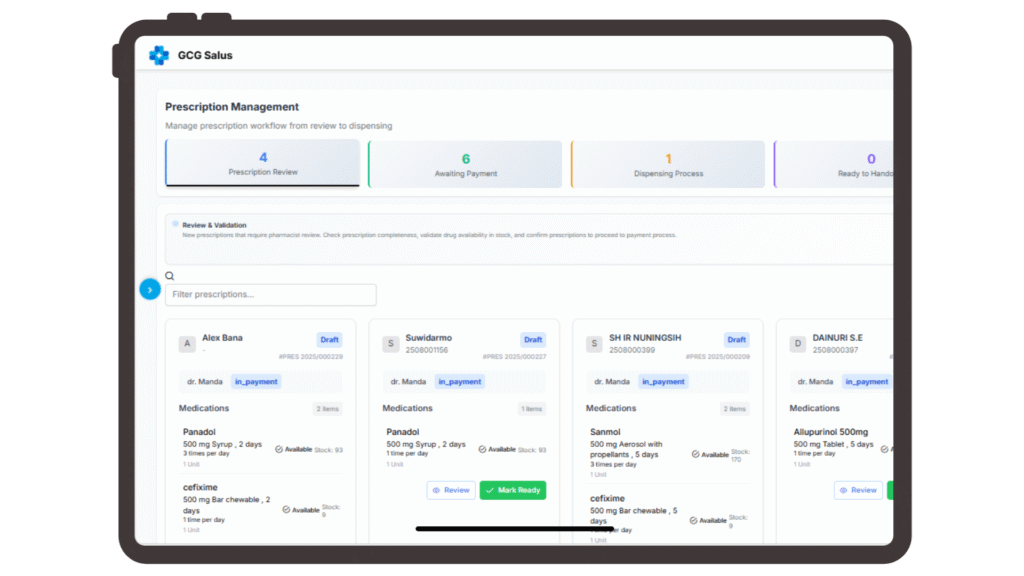Click the 'A' avatar for Alex Bana
This screenshot has height=576, width=1024.
tap(187, 344)
